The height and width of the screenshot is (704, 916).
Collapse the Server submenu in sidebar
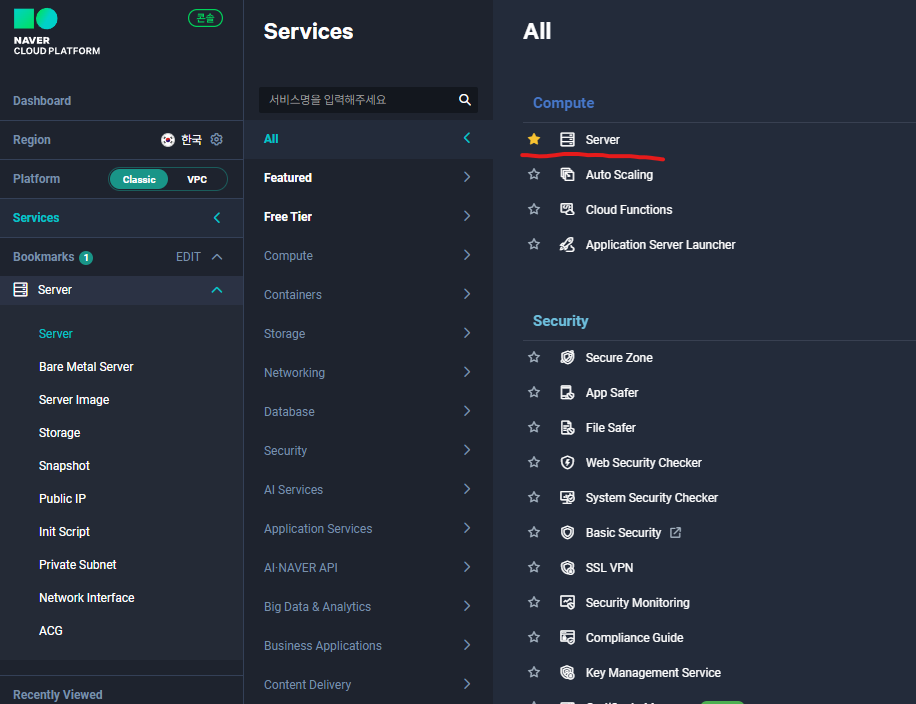pyautogui.click(x=217, y=290)
